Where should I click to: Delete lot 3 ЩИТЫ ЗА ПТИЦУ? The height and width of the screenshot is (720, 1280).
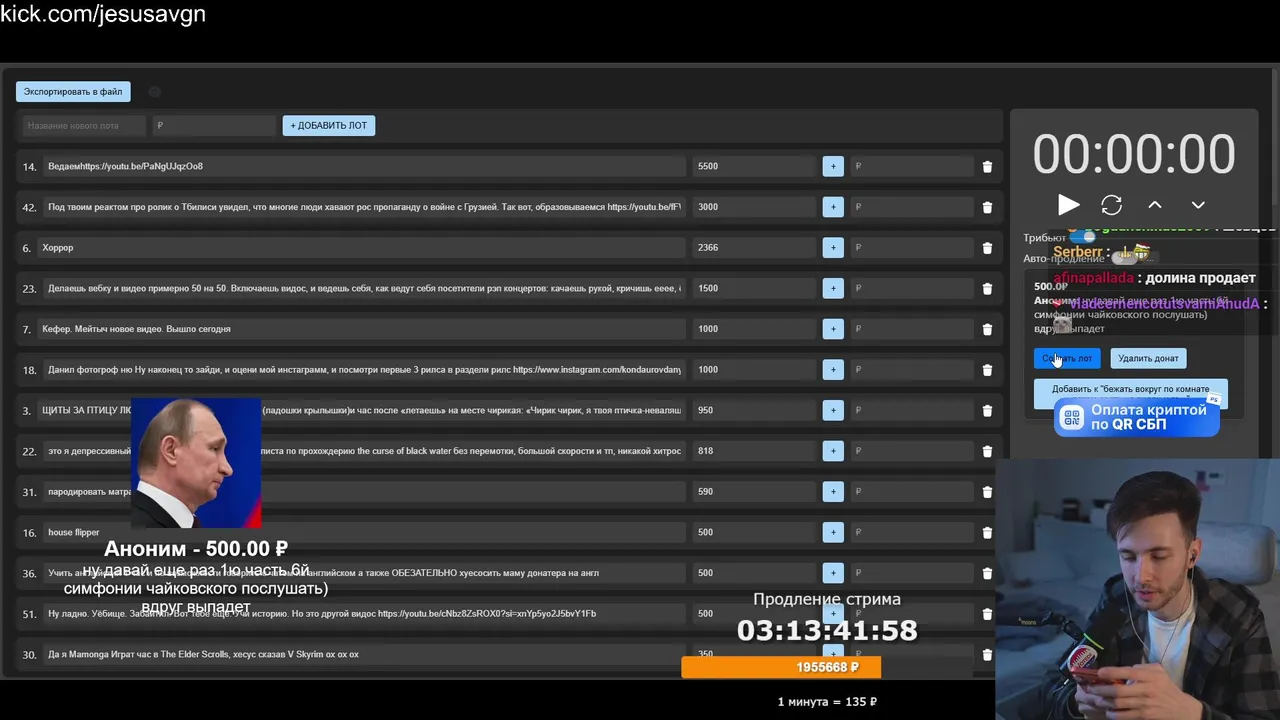pyautogui.click(x=987, y=411)
